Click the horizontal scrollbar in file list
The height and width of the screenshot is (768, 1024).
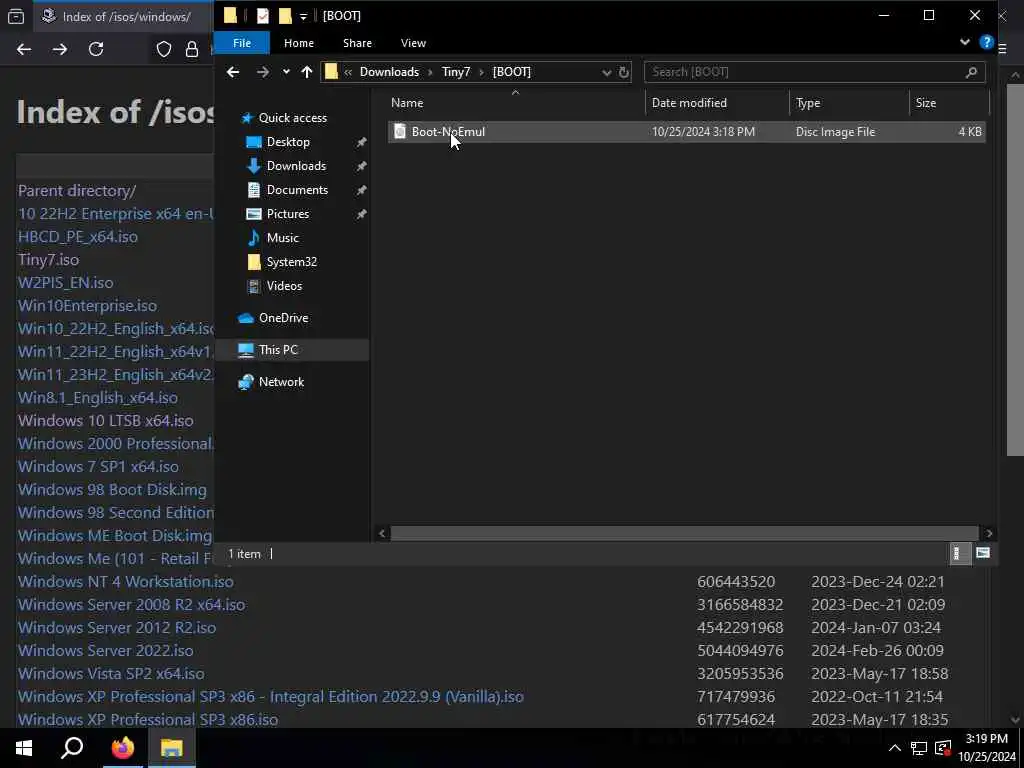click(684, 534)
